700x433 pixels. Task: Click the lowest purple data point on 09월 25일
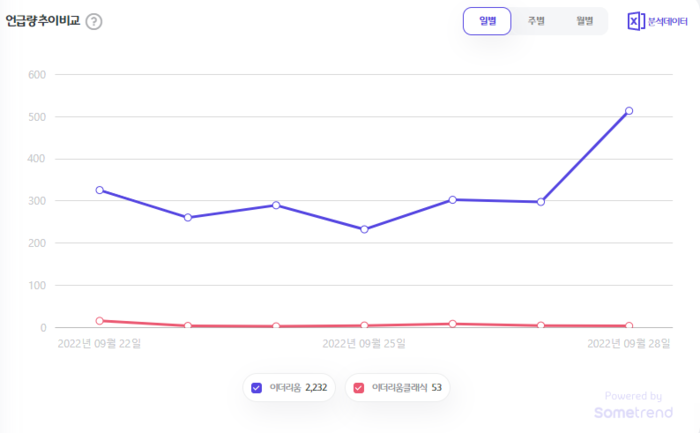click(x=364, y=229)
